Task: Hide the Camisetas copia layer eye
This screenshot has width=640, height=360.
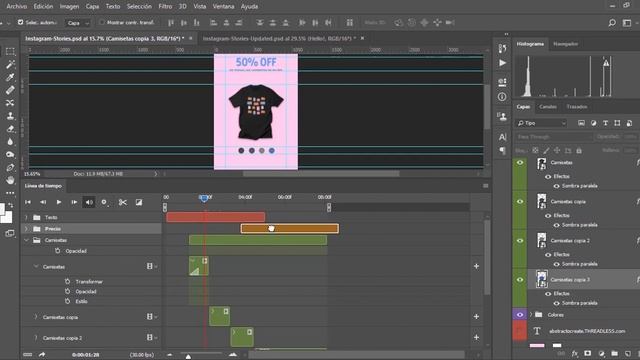Action: click(x=520, y=201)
